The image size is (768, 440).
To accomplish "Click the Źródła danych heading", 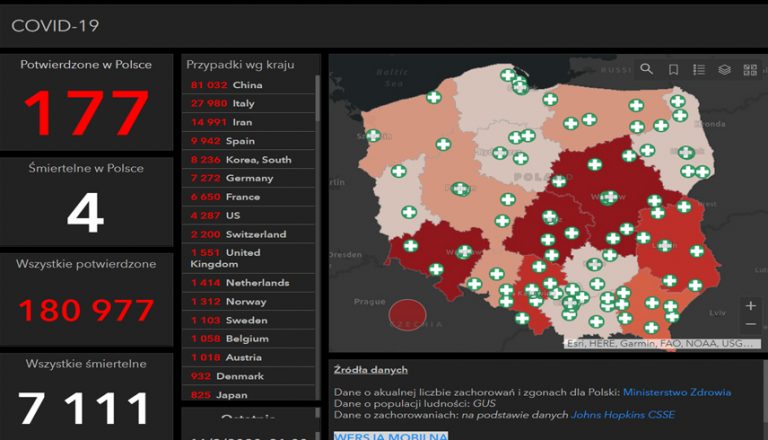I will (371, 370).
